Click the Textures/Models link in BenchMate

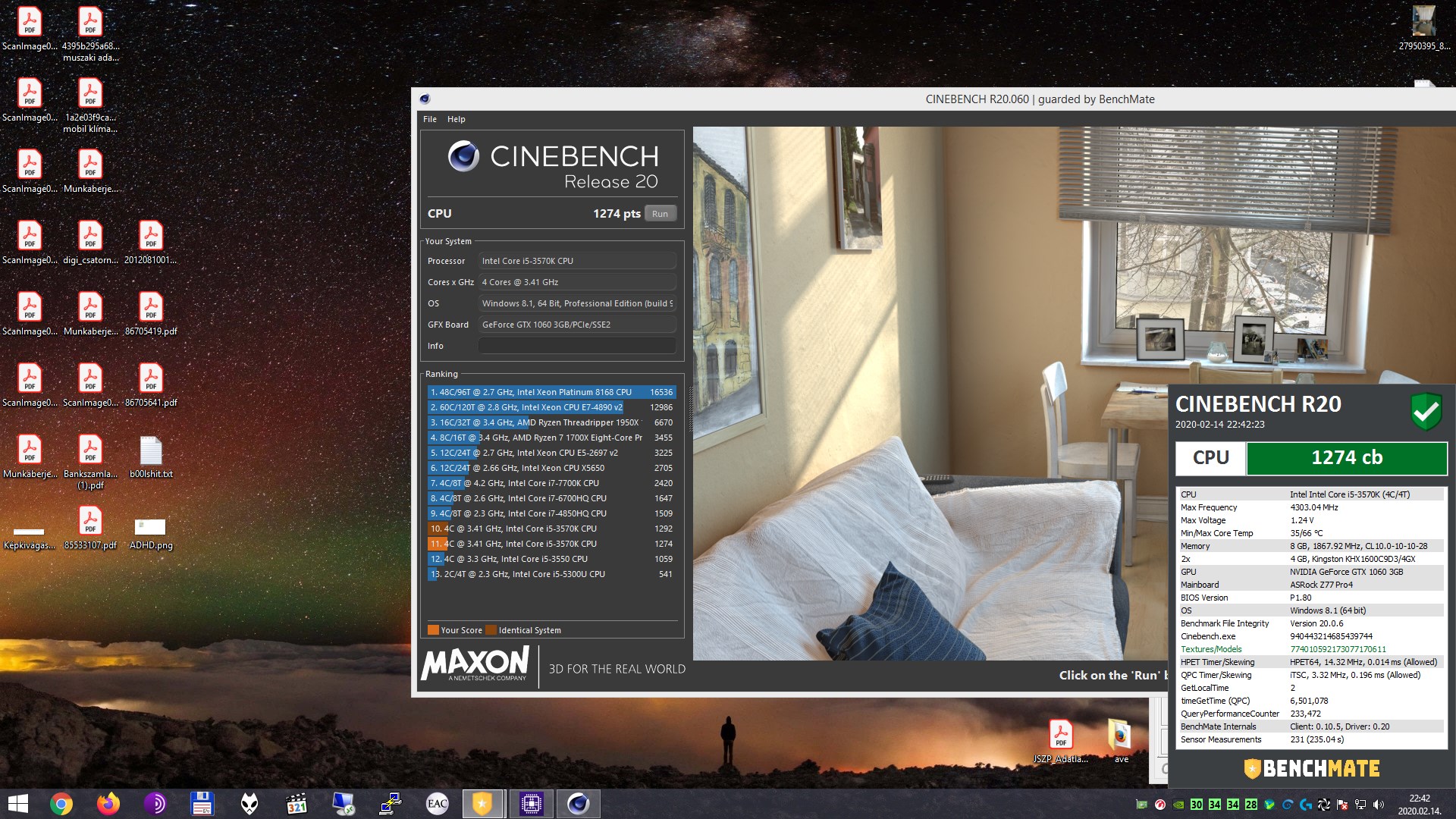click(1211, 649)
